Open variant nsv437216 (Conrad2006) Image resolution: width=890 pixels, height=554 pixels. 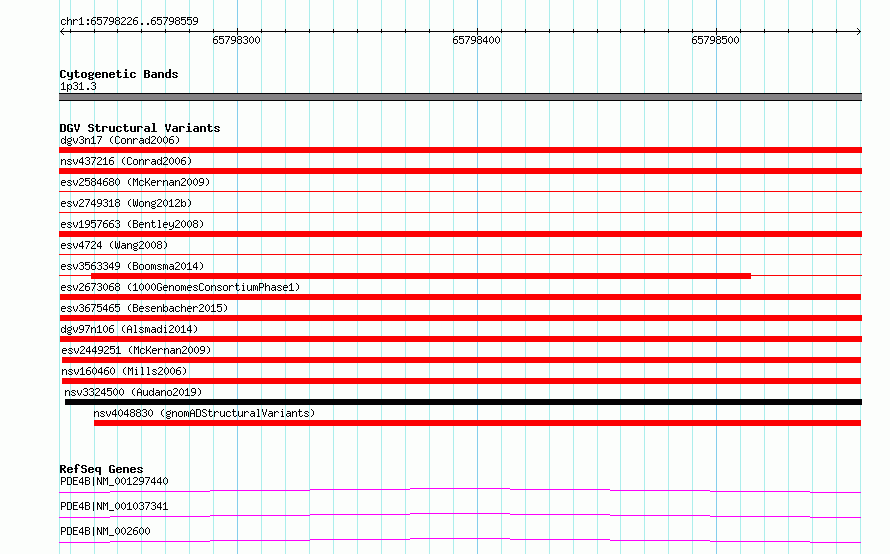126,161
